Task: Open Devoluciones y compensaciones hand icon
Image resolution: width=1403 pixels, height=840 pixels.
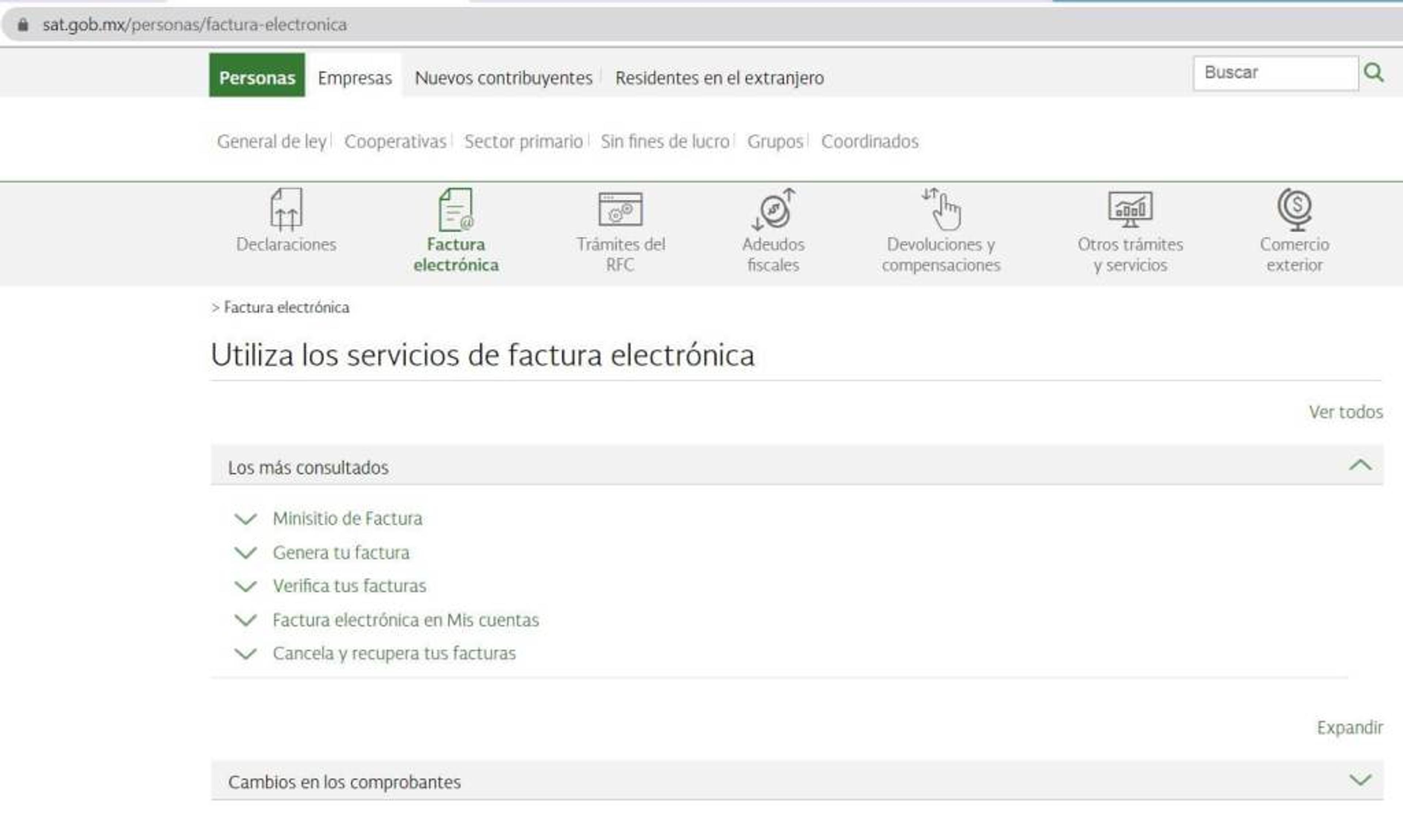Action: tap(942, 209)
